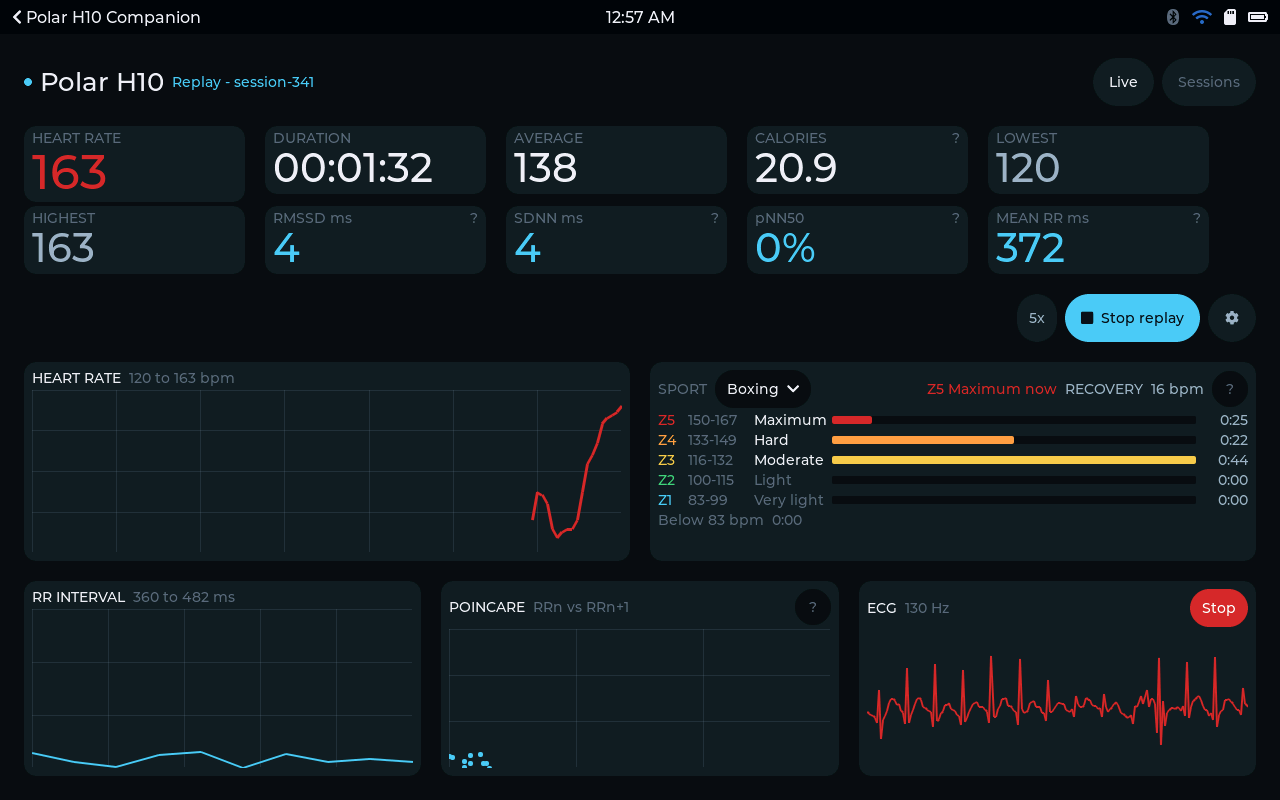Open the zone panel help button
The image size is (1280, 800).
[1230, 389]
